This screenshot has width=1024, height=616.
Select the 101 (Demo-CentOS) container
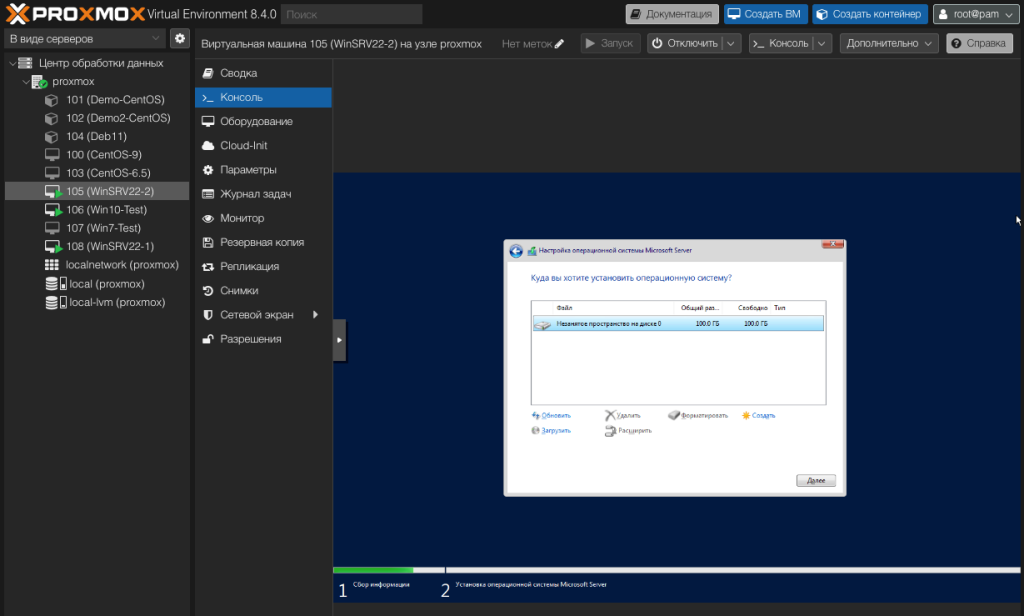tap(115, 100)
